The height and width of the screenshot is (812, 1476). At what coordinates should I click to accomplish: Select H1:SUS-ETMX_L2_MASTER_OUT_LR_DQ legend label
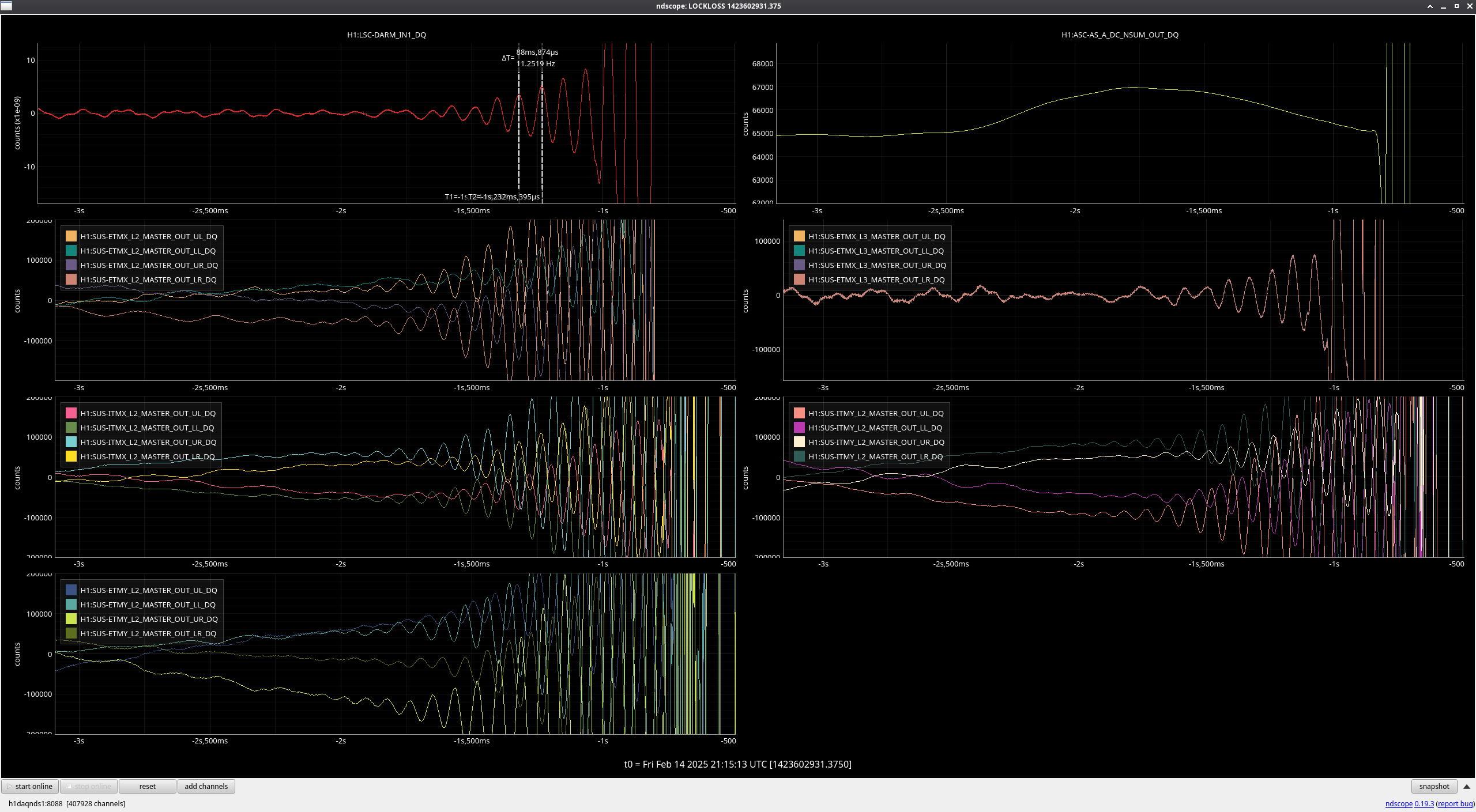[x=149, y=280]
